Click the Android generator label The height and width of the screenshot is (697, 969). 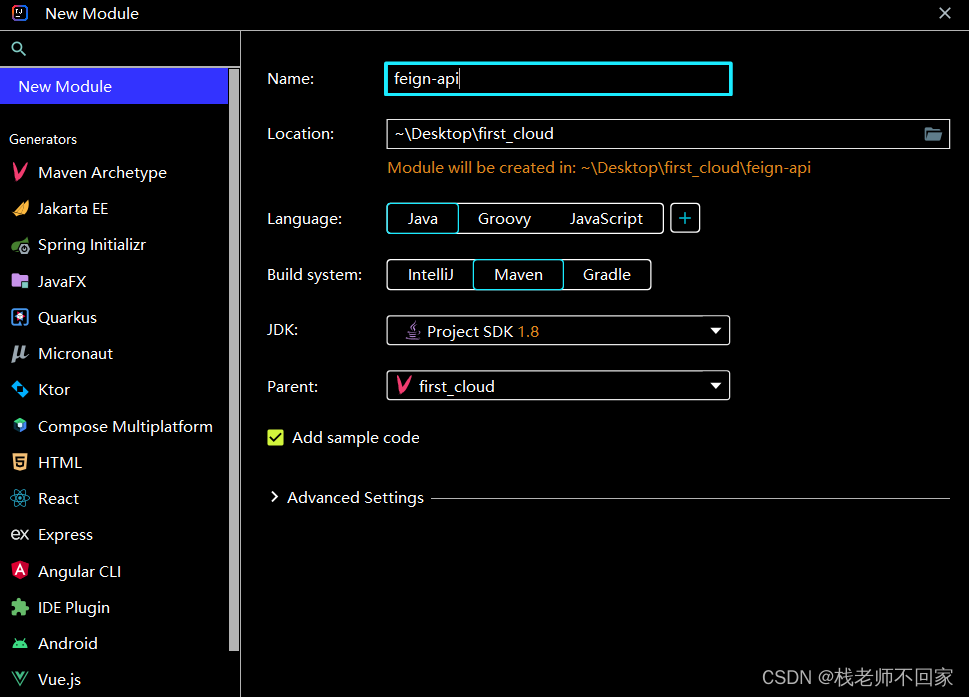click(x=67, y=644)
